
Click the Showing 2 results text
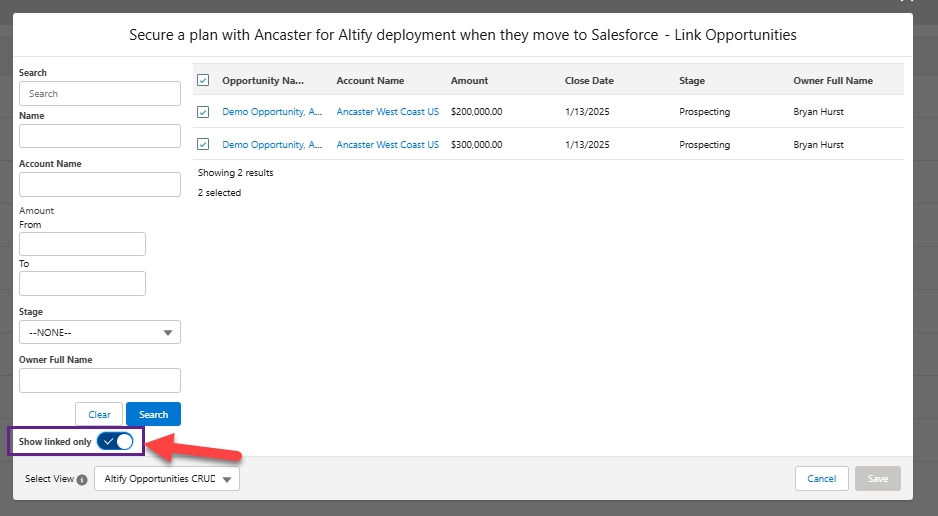(x=236, y=173)
